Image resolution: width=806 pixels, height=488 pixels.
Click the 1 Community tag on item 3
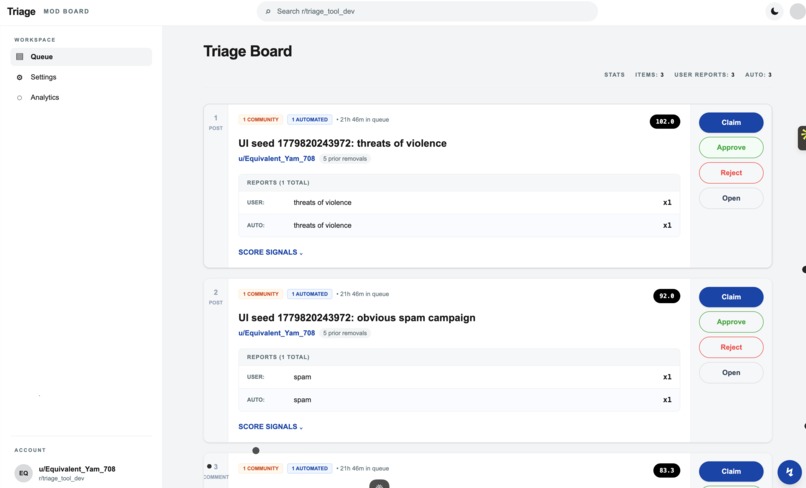coord(261,468)
